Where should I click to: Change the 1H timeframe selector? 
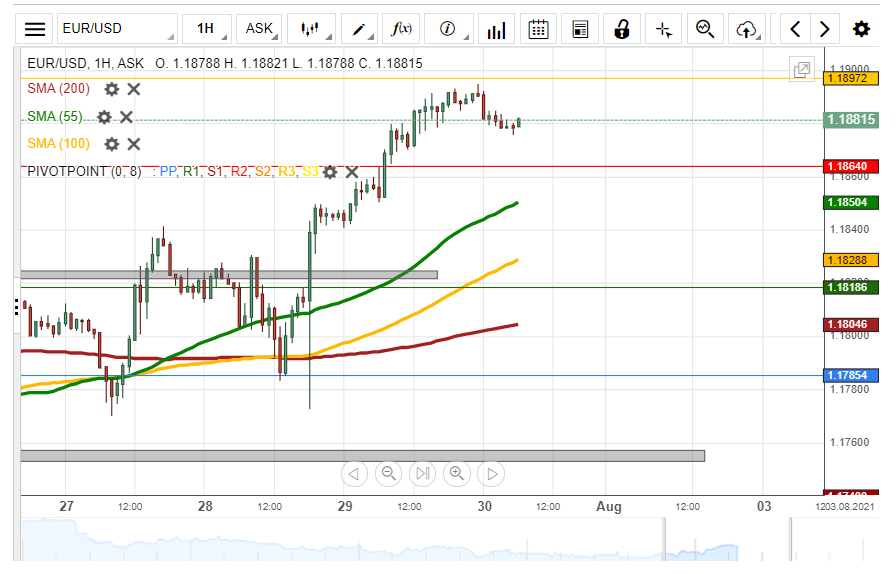207,29
